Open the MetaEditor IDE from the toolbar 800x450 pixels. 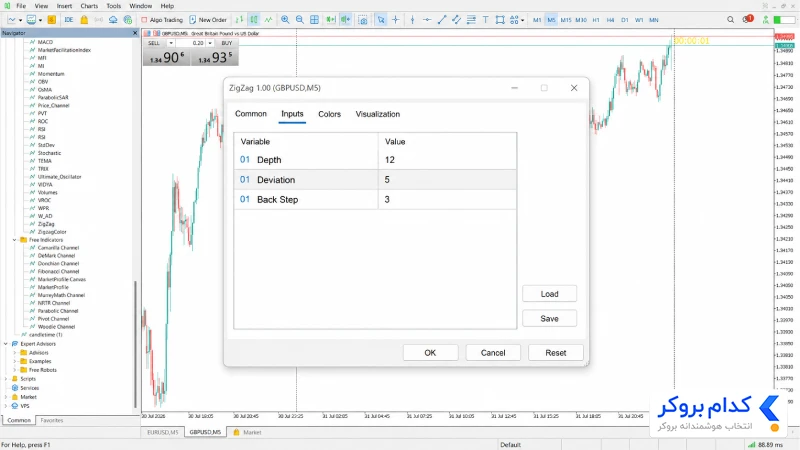[68, 20]
